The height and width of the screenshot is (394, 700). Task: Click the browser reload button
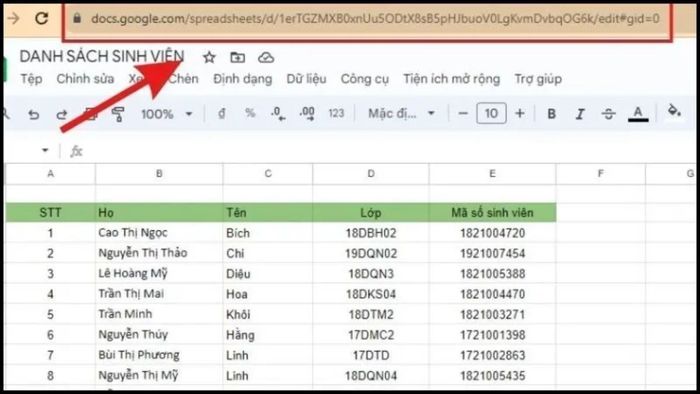click(x=42, y=18)
